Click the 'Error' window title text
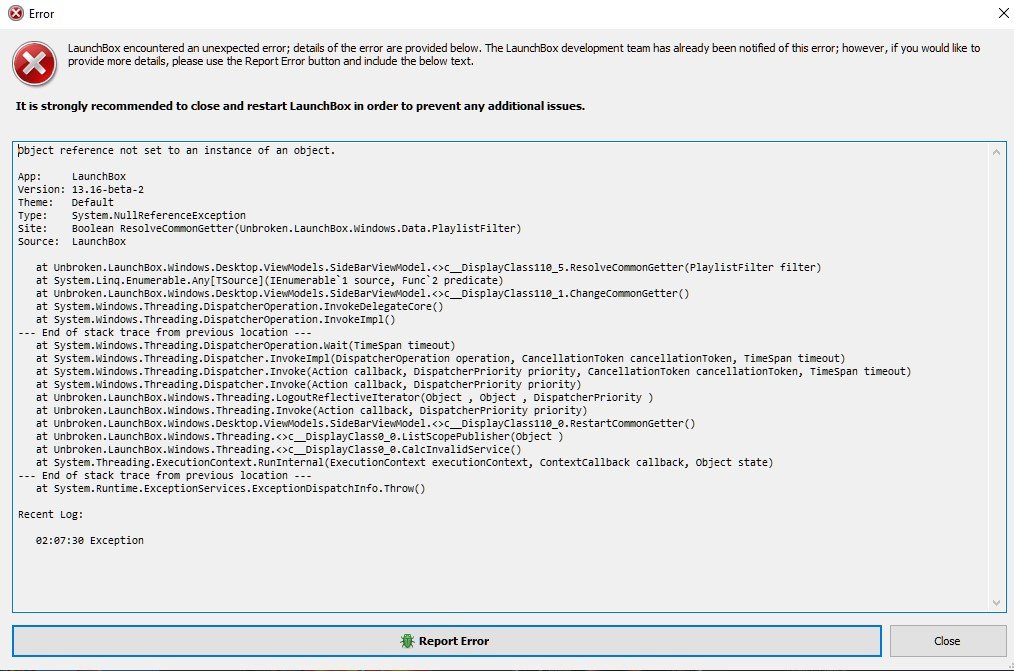Viewport: 1014px width, 671px height. pos(41,14)
